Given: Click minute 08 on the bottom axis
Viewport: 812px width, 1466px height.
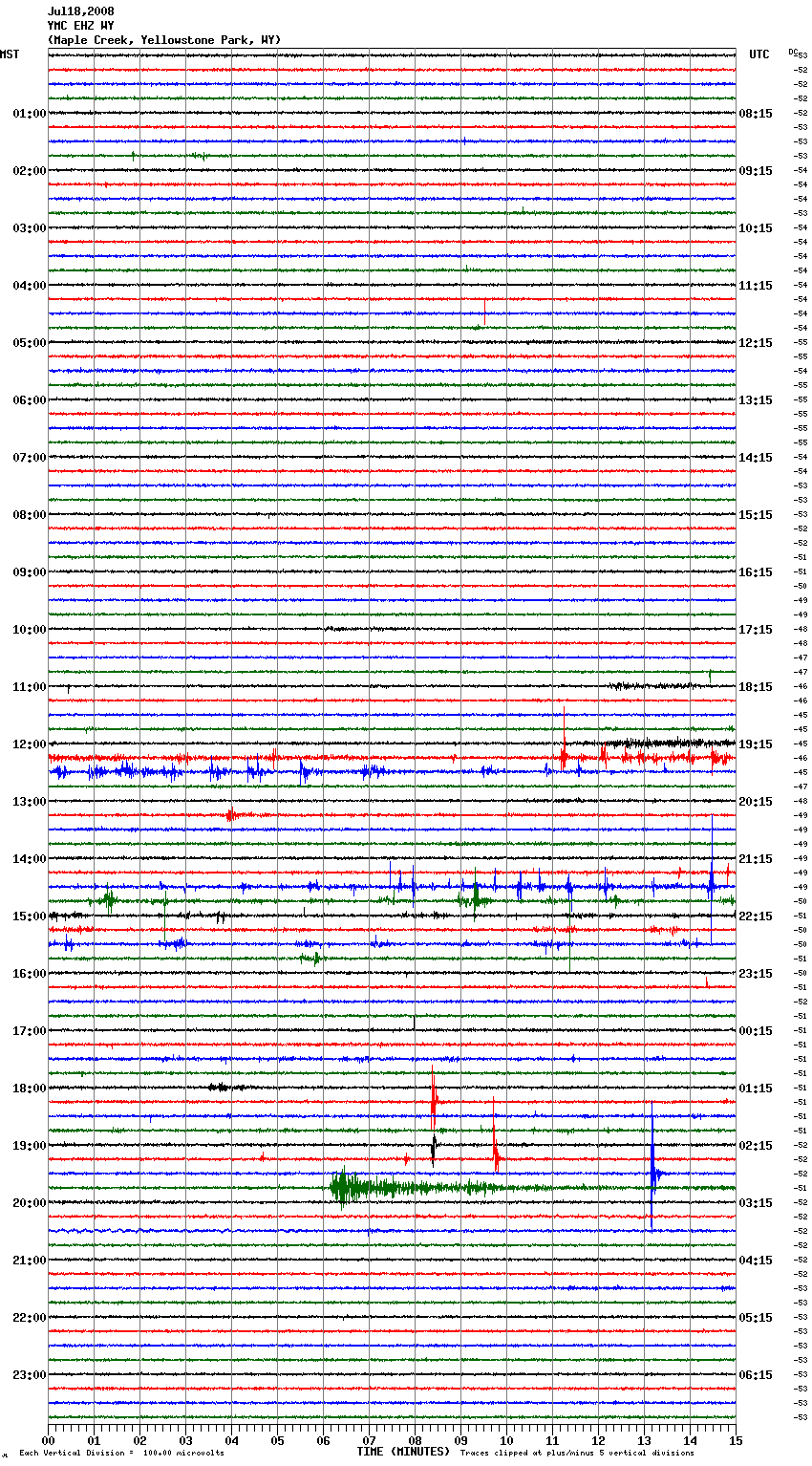Looking at the screenshot, I should [415, 1440].
